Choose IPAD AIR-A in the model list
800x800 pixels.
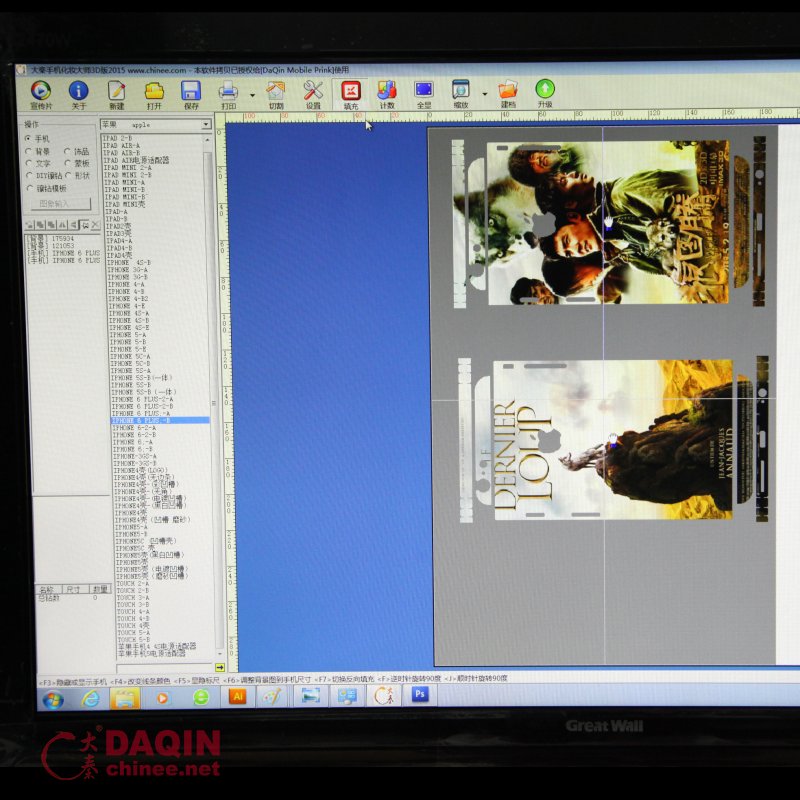click(121, 145)
